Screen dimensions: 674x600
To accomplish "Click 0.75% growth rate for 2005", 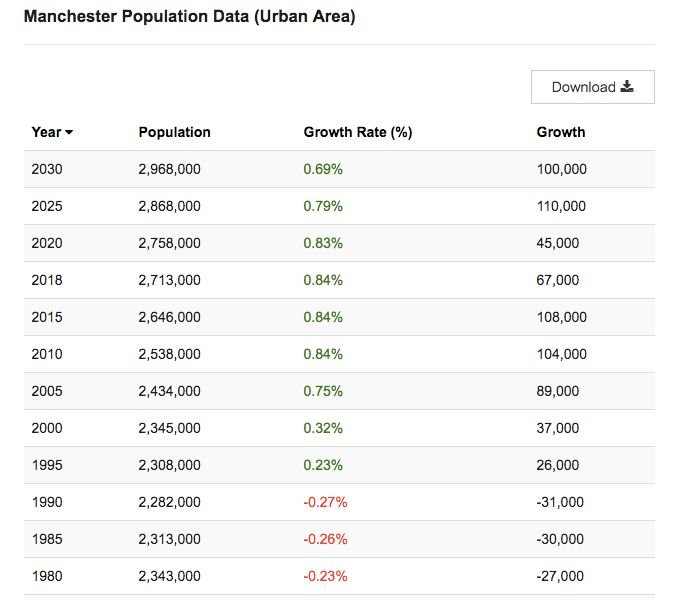I will pos(323,391).
